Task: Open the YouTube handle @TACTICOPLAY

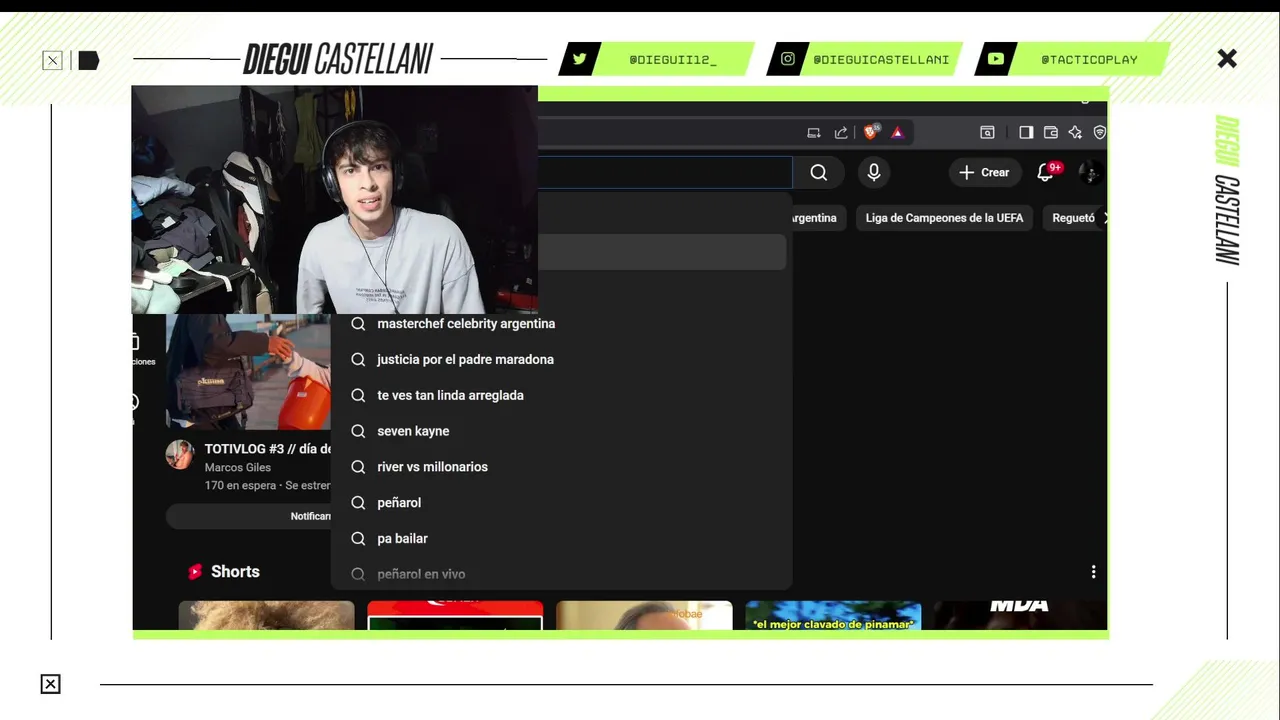Action: [x=1089, y=60]
